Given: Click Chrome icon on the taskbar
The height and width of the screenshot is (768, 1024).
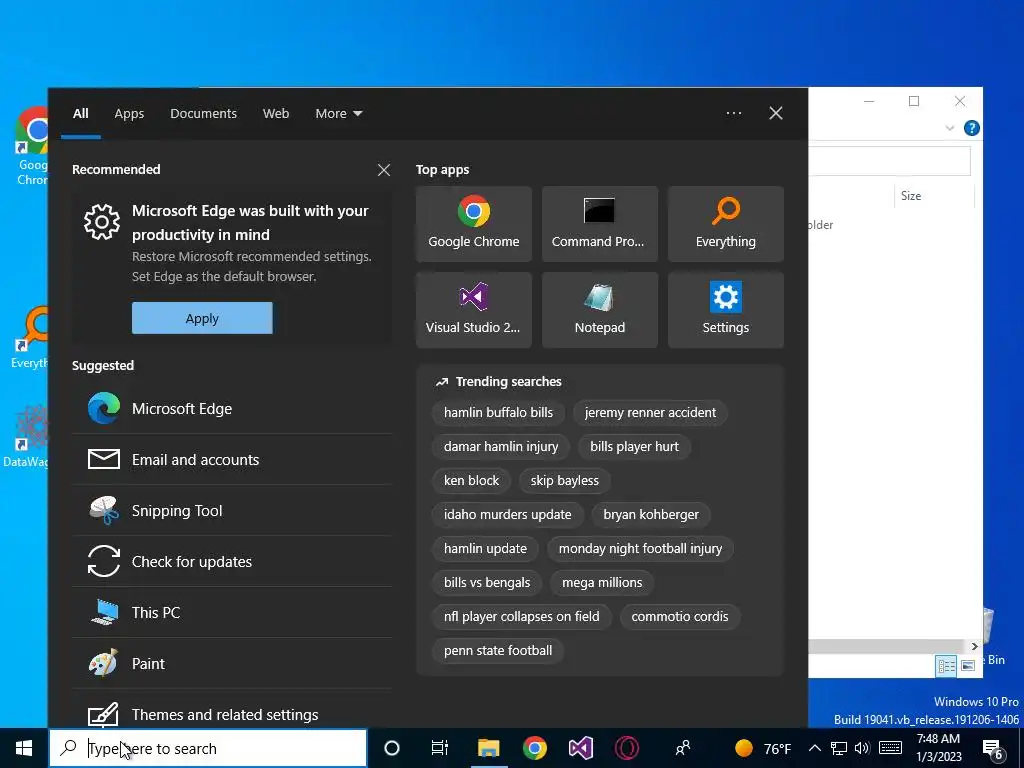Looking at the screenshot, I should pyautogui.click(x=534, y=748).
